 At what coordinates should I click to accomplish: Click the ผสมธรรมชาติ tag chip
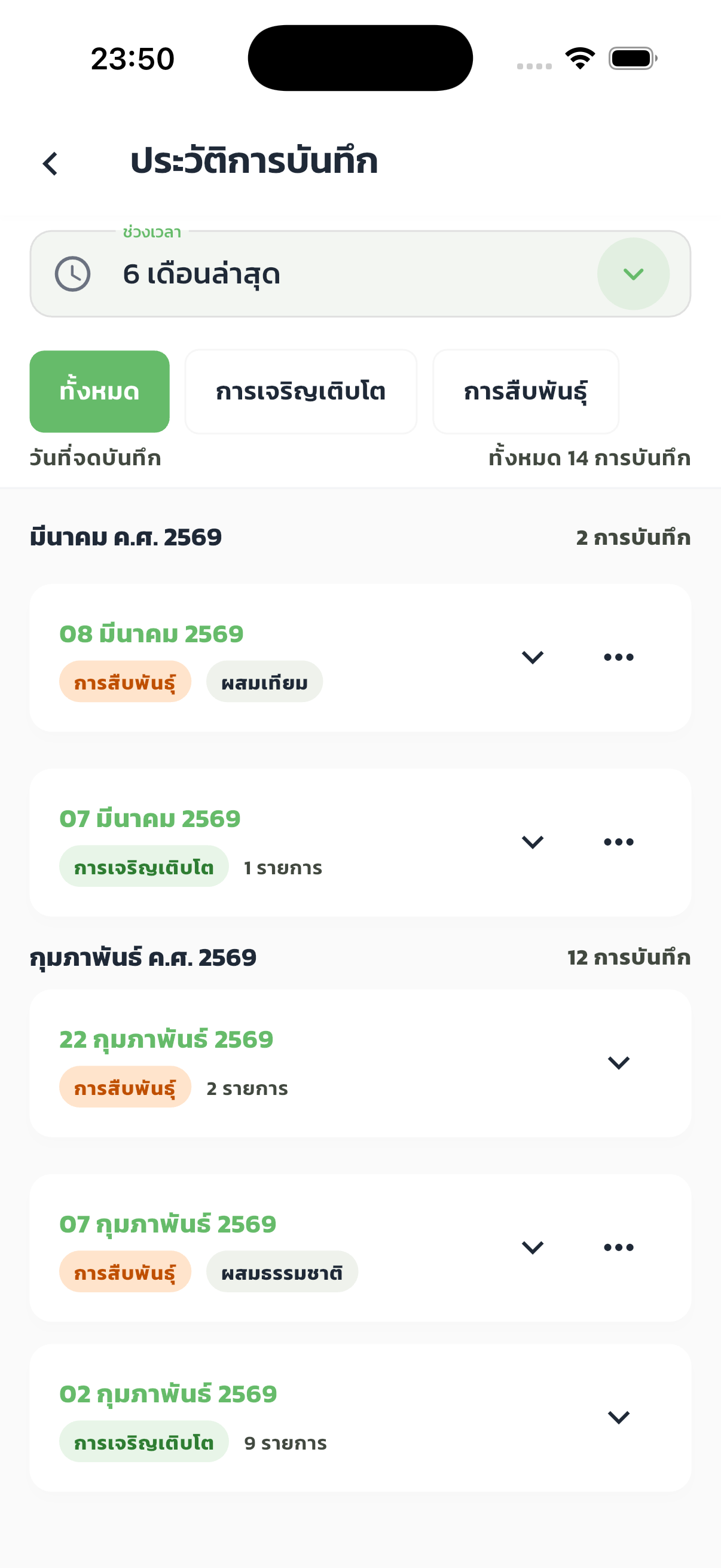click(x=282, y=1271)
